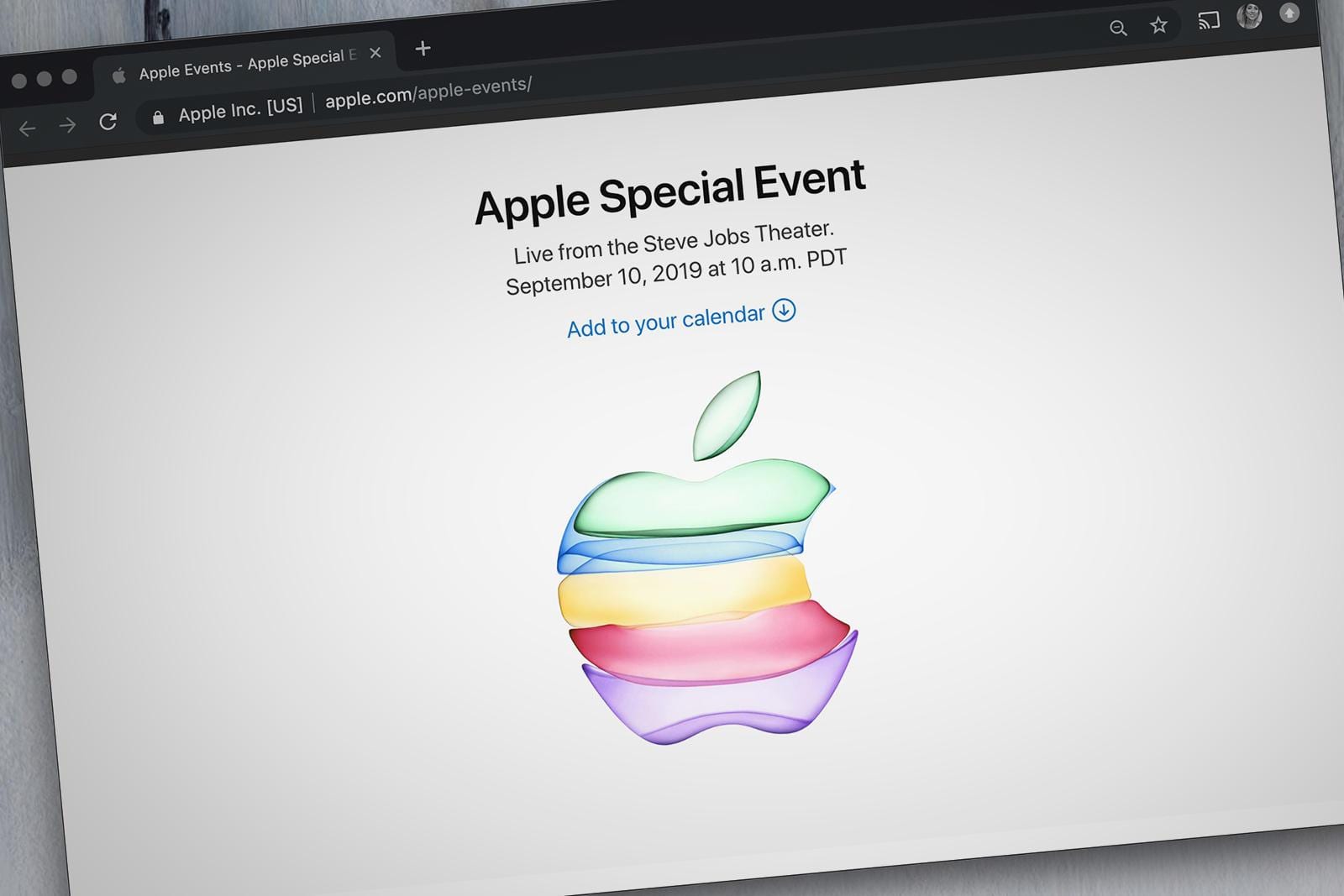Click the Add to your calendar link
This screenshot has width=1344, height=896.
665,321
